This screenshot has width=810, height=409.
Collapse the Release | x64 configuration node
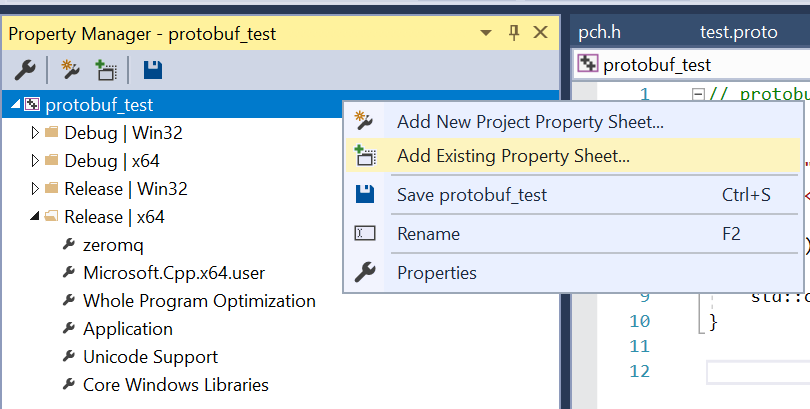36,216
